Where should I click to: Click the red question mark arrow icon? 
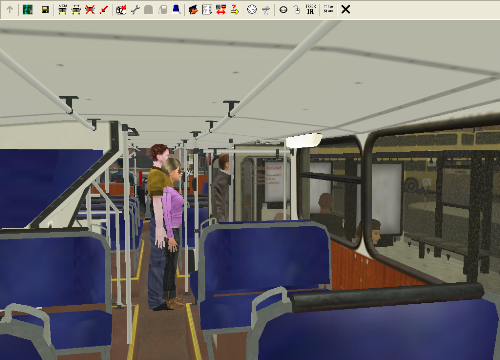pos(235,10)
